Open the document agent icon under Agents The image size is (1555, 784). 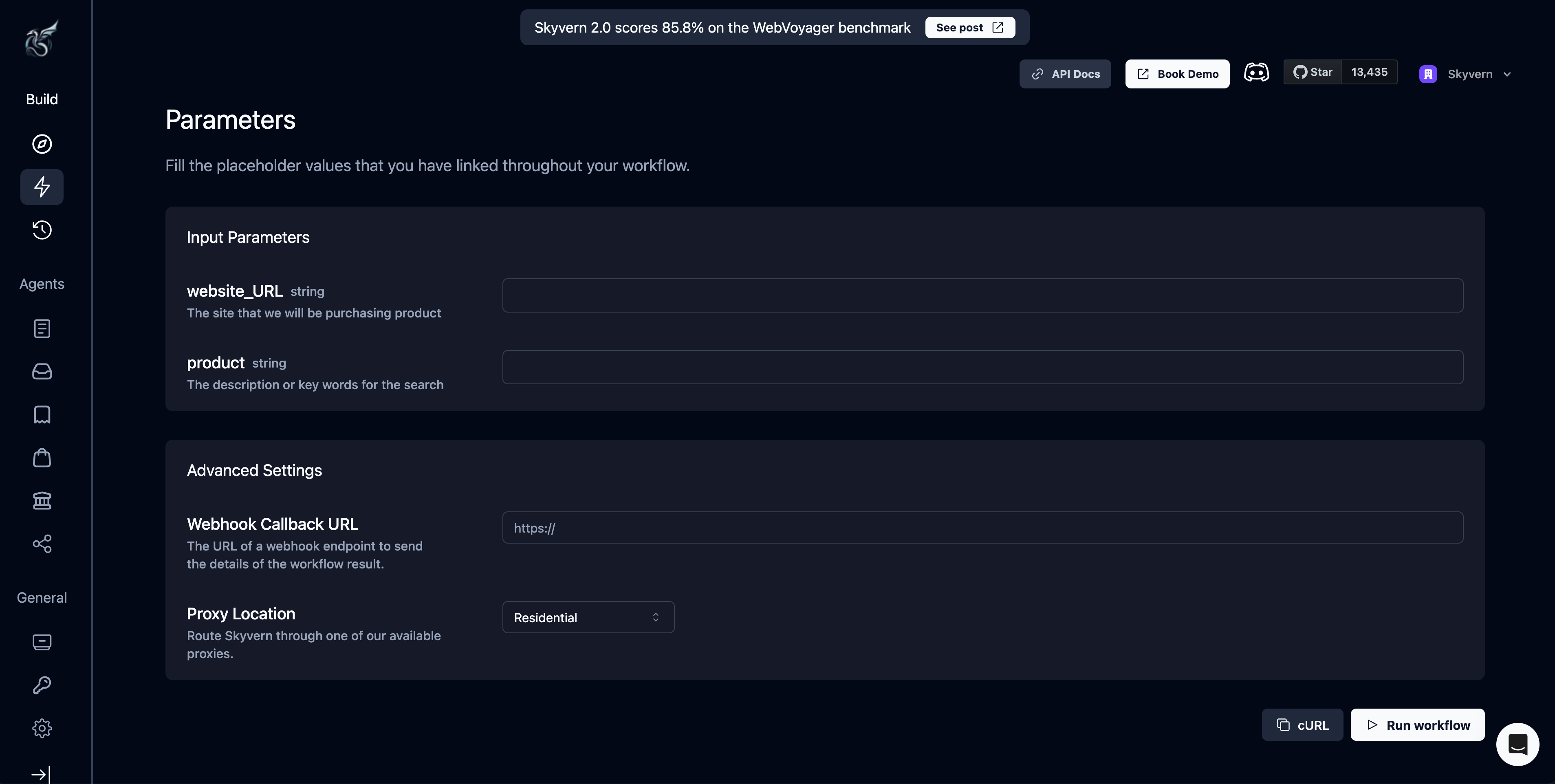[x=42, y=329]
